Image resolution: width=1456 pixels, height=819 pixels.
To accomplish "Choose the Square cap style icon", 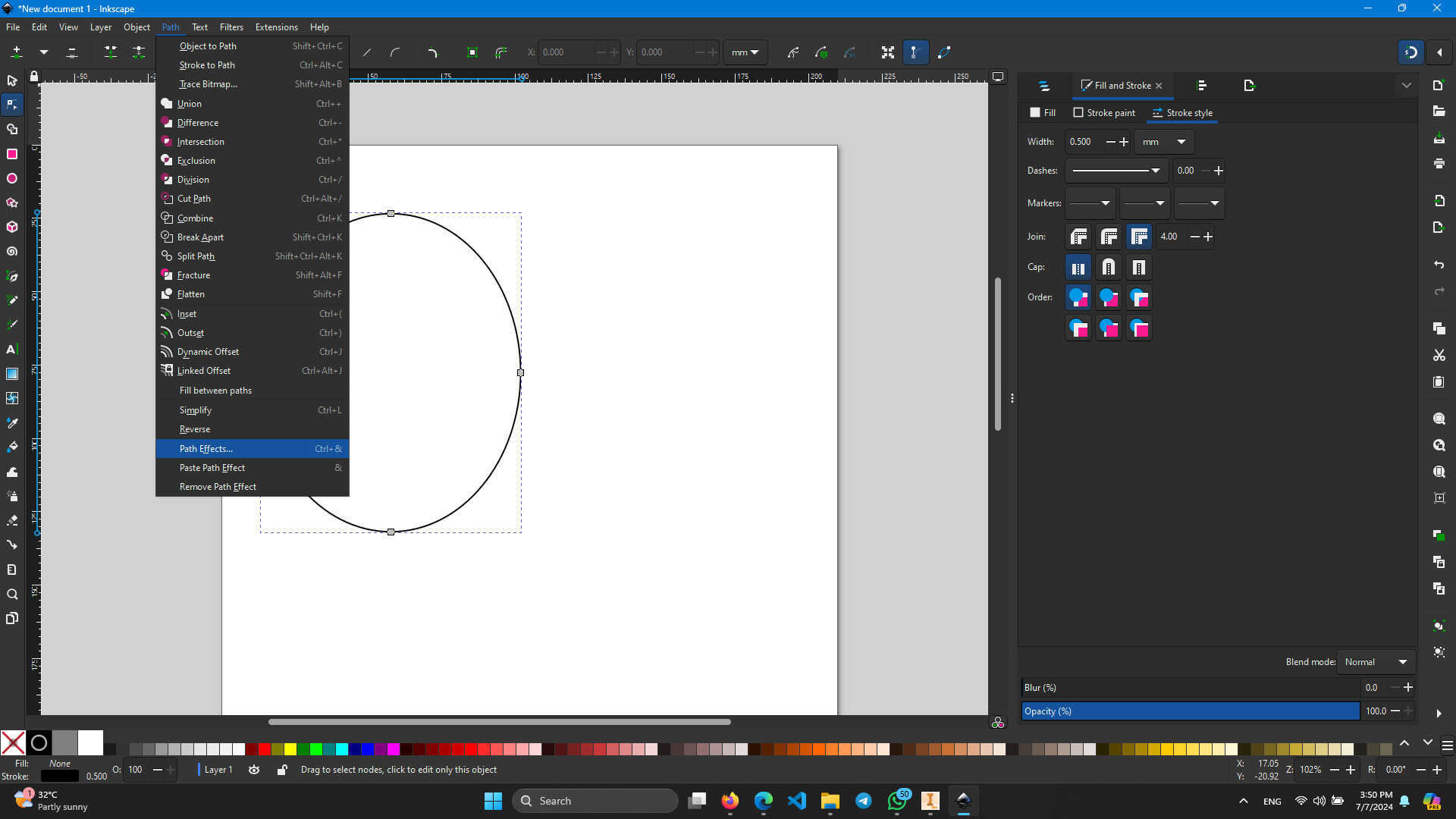I will [x=1139, y=267].
